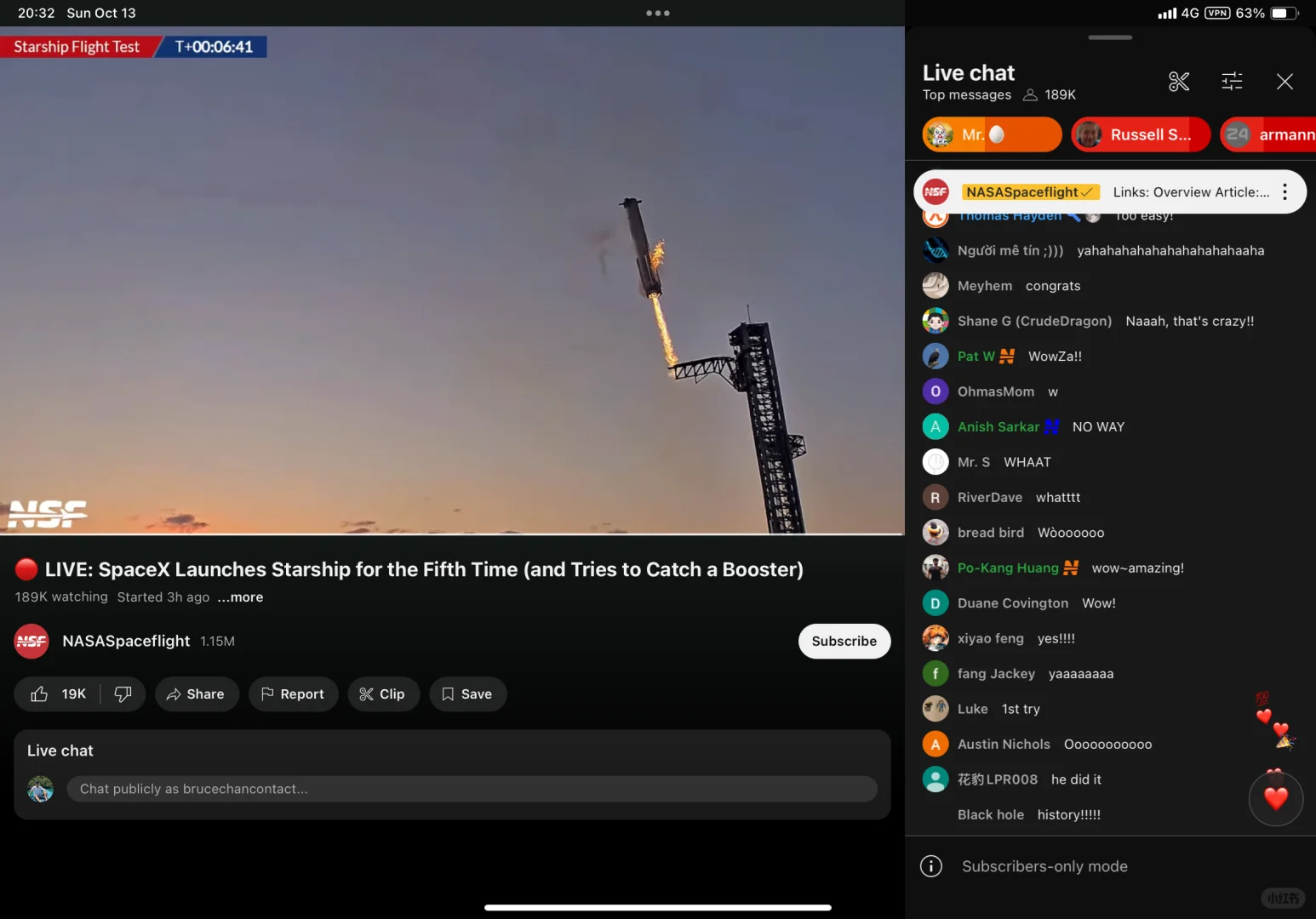Report the video
Screen dimensions: 1316x919
point(293,694)
